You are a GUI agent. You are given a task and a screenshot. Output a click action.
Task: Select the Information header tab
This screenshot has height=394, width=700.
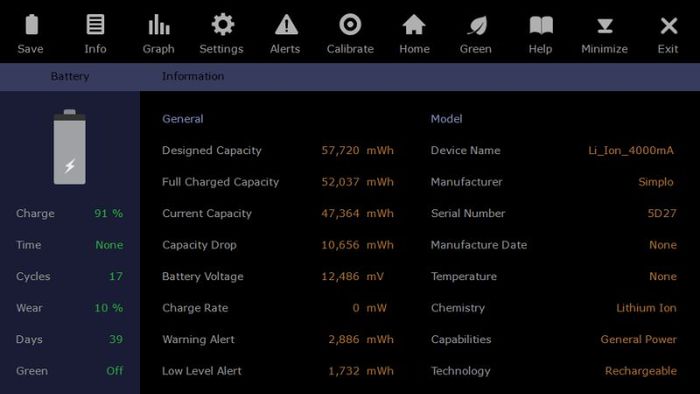click(x=193, y=76)
